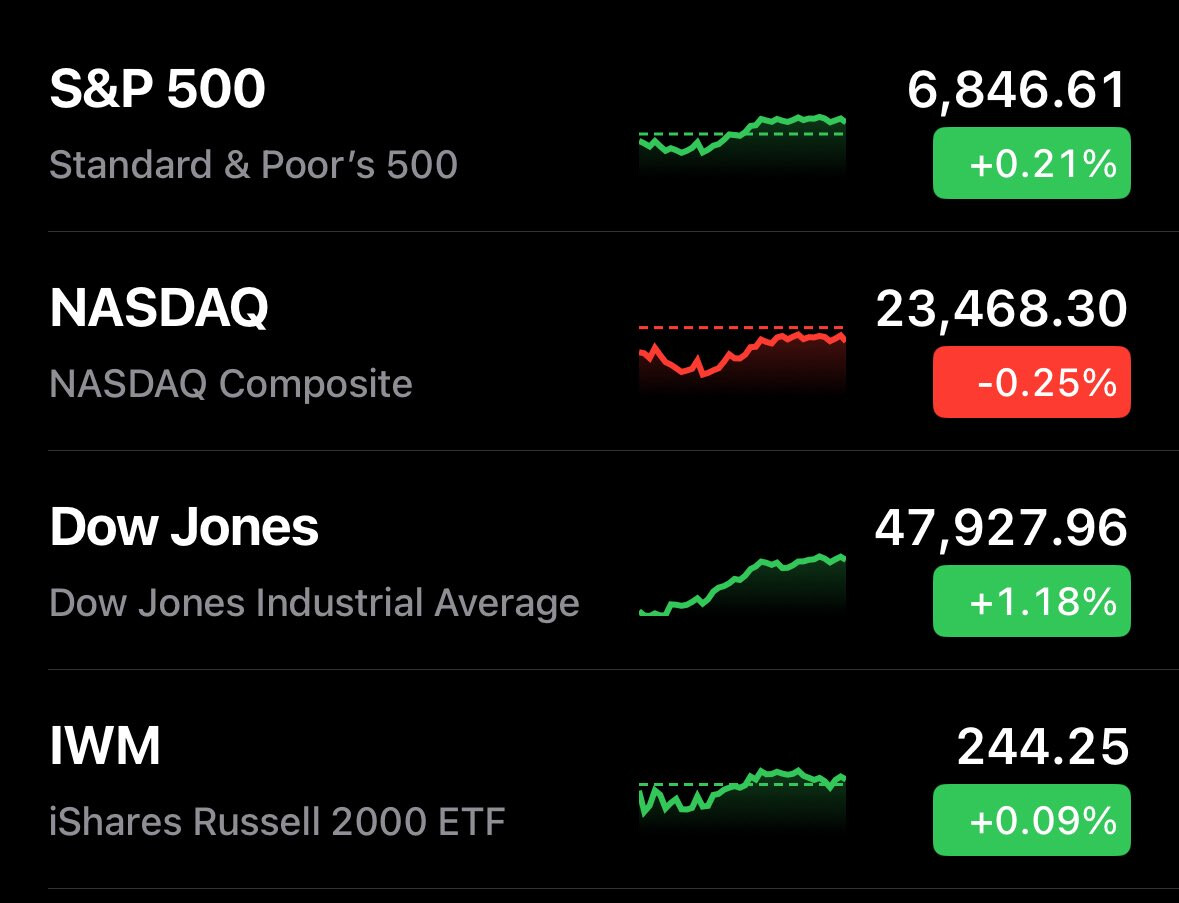
Task: Select the IWM ticker symbol
Action: click(x=105, y=747)
